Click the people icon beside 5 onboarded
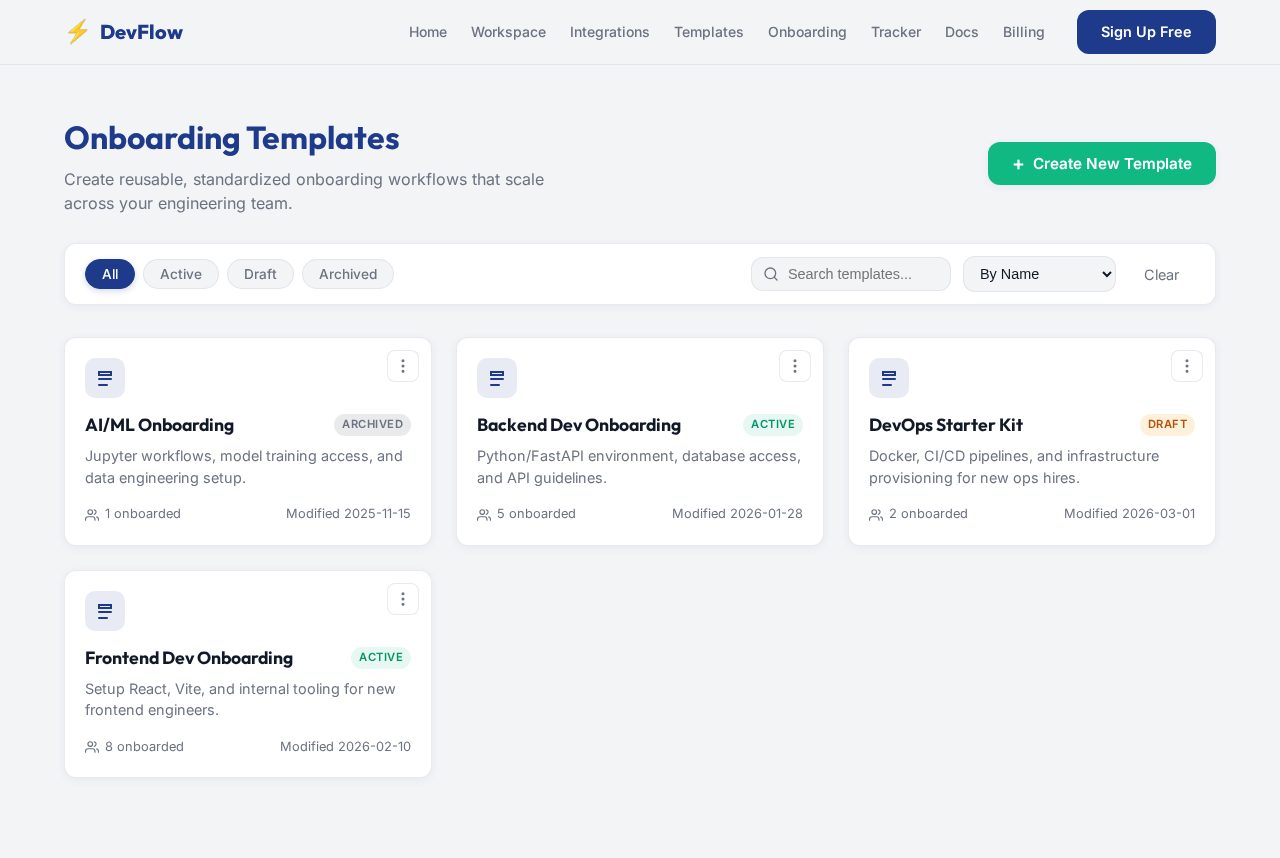 tap(484, 515)
